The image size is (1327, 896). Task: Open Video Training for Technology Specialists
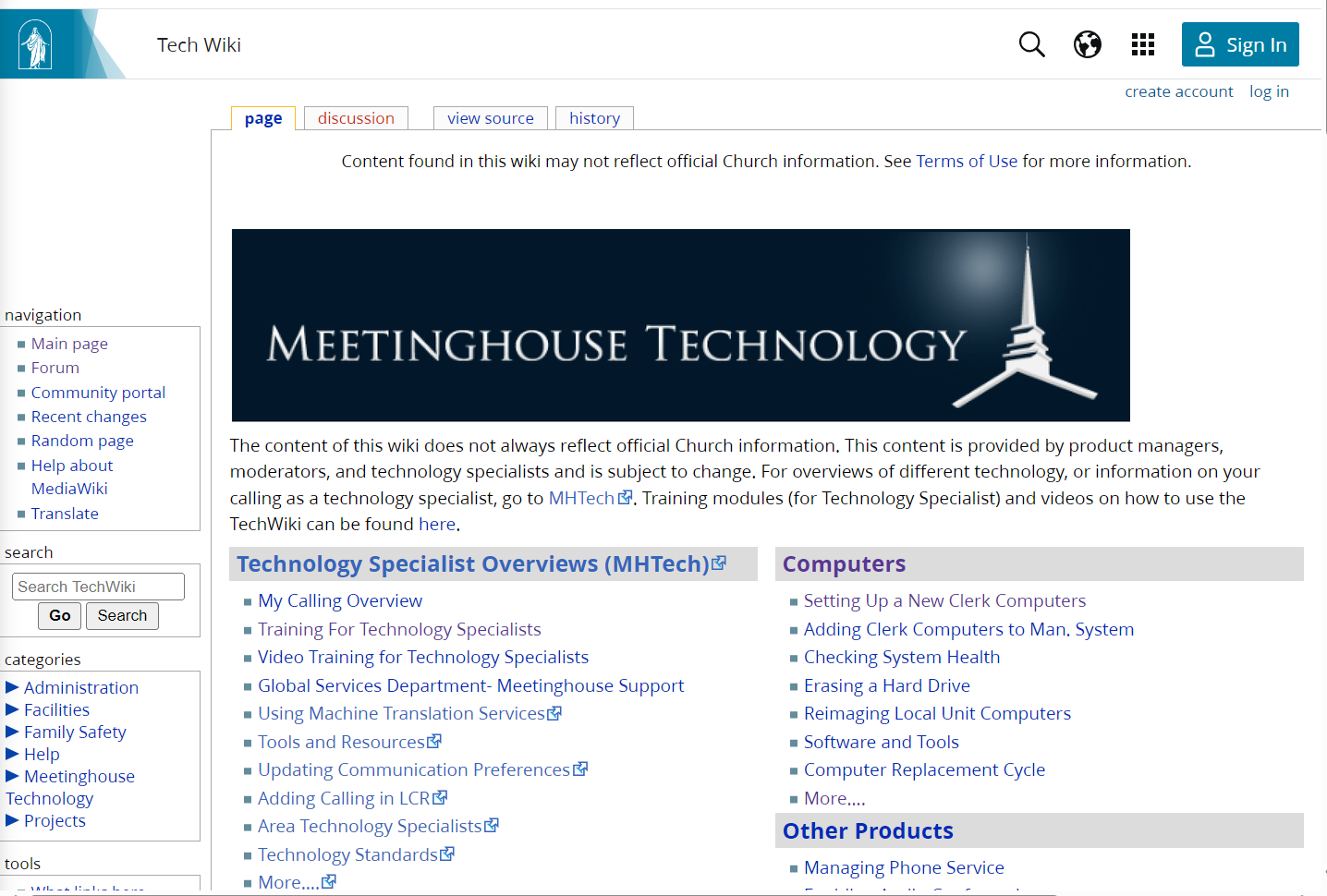tap(423, 657)
